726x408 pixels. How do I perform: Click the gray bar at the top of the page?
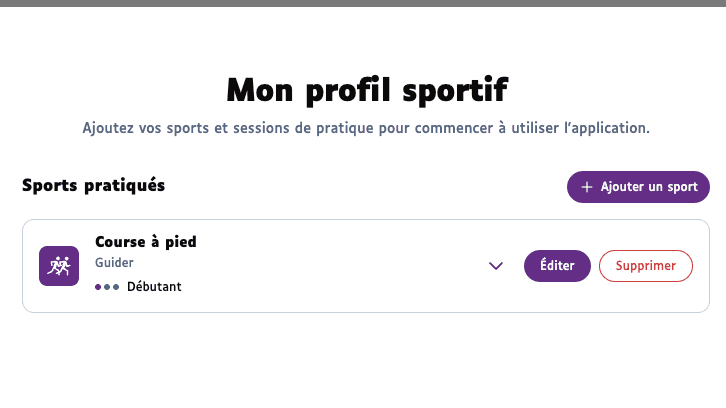(363, 3)
